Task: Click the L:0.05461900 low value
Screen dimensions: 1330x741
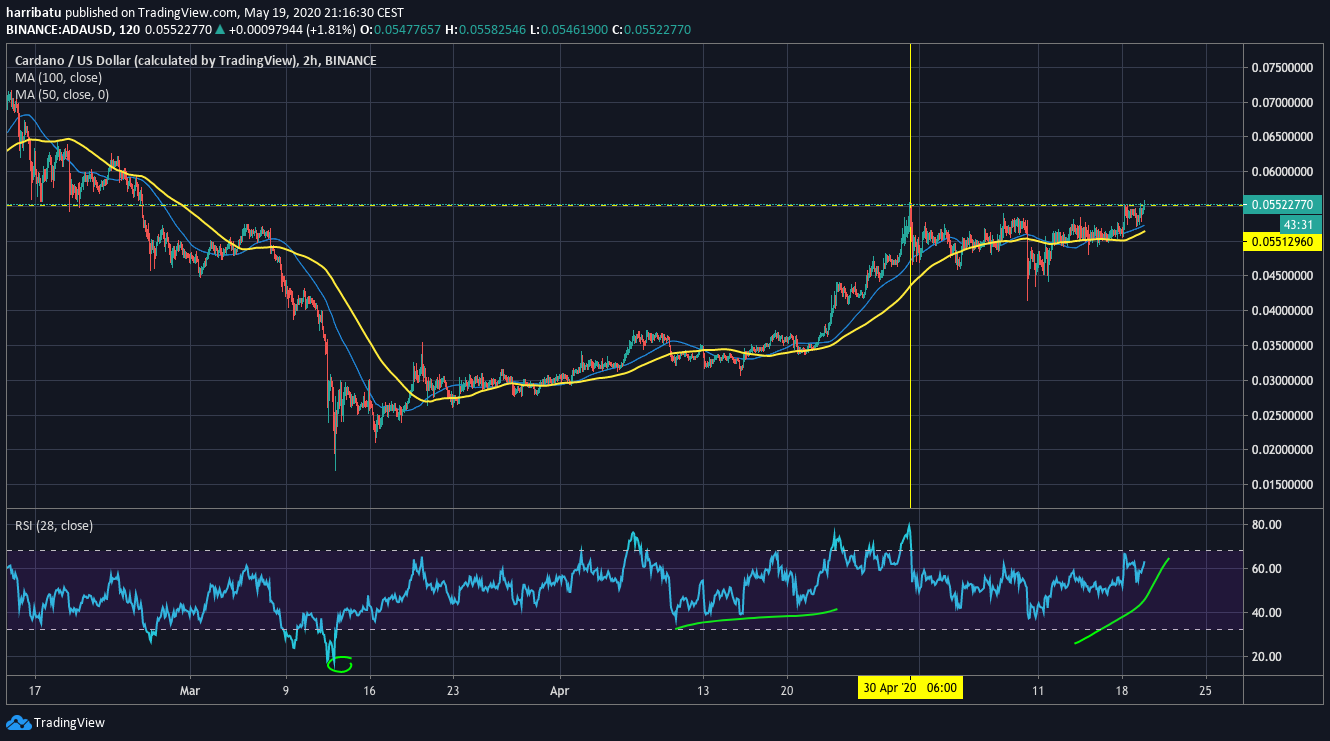Action: (569, 30)
